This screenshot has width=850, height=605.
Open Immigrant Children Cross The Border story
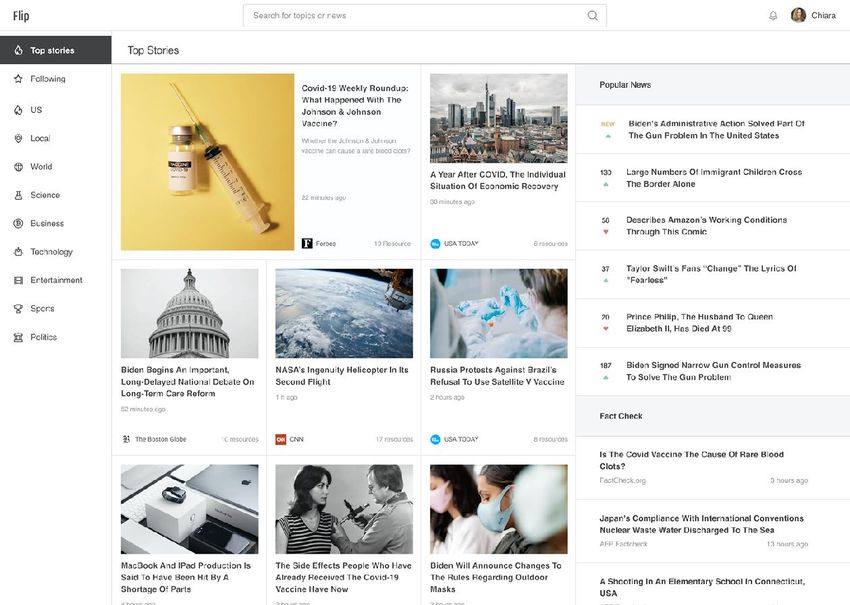coord(714,178)
